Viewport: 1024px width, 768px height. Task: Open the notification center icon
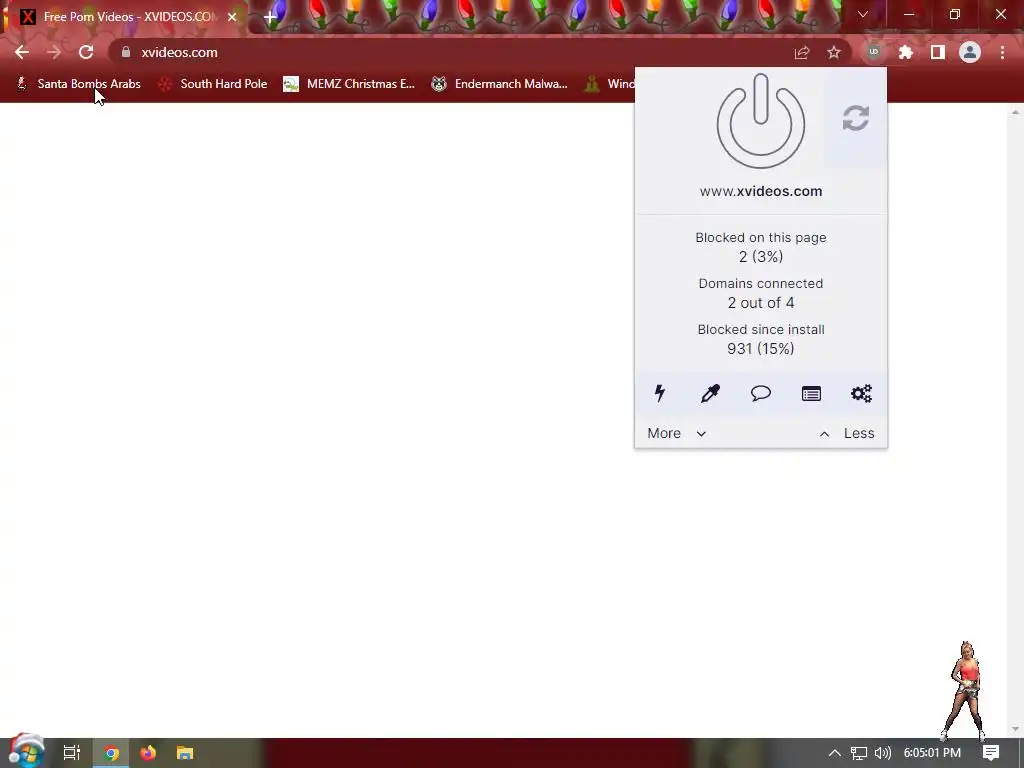(991, 753)
